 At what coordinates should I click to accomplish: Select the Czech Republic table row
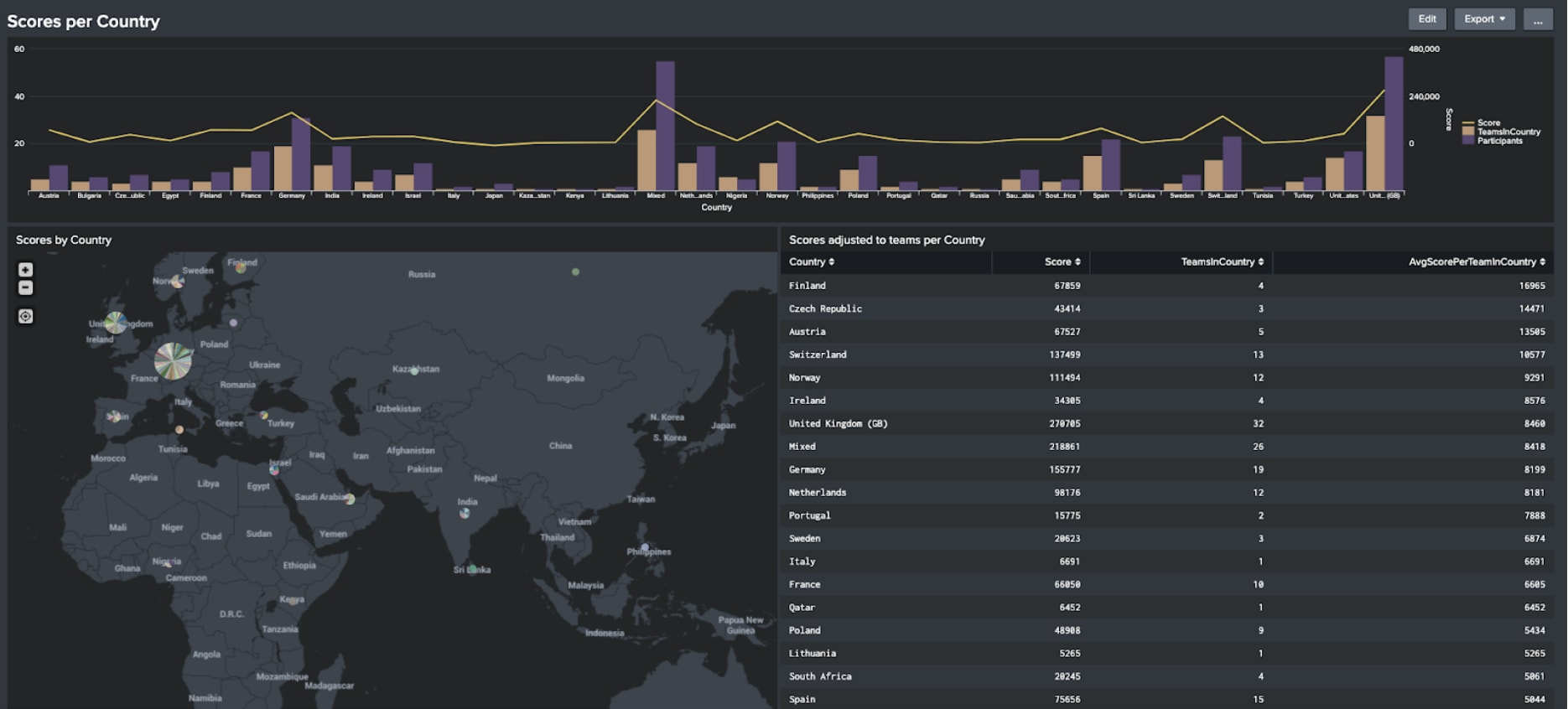coord(1166,308)
